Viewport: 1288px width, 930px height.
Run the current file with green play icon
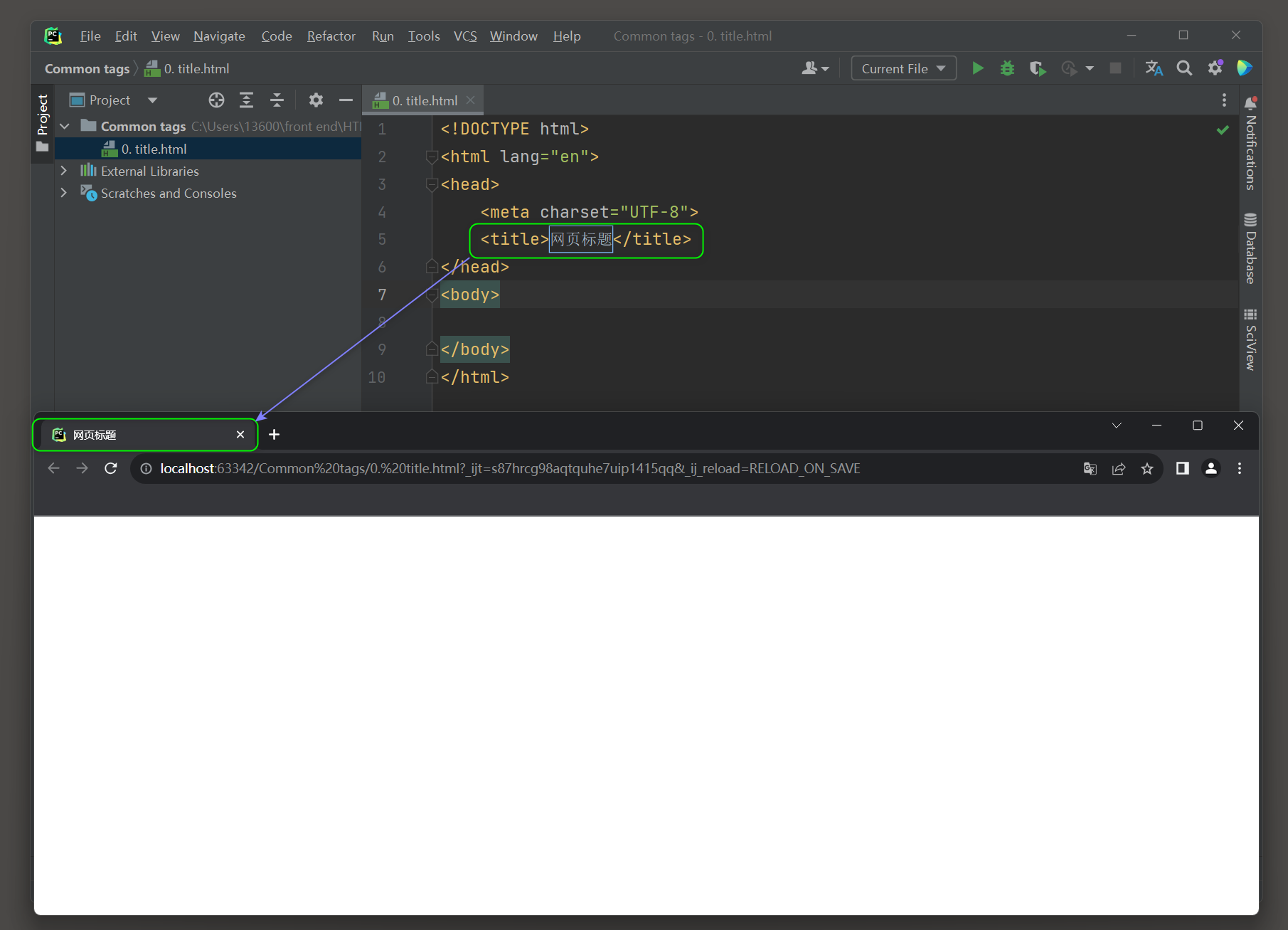coord(978,68)
